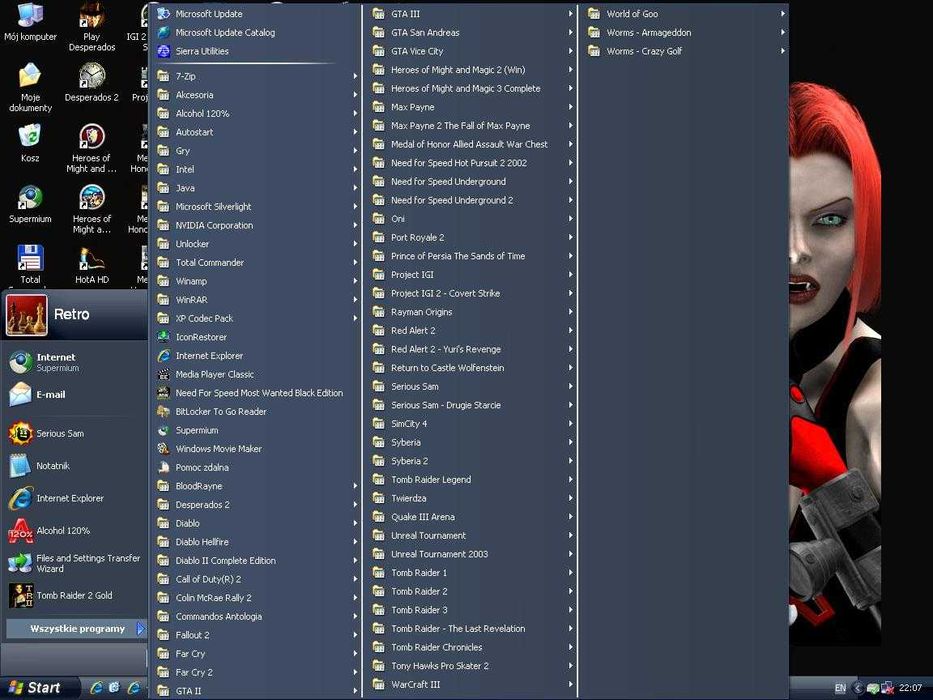Launch Internet Explorer from programs list
The height and width of the screenshot is (700, 933).
256,355
